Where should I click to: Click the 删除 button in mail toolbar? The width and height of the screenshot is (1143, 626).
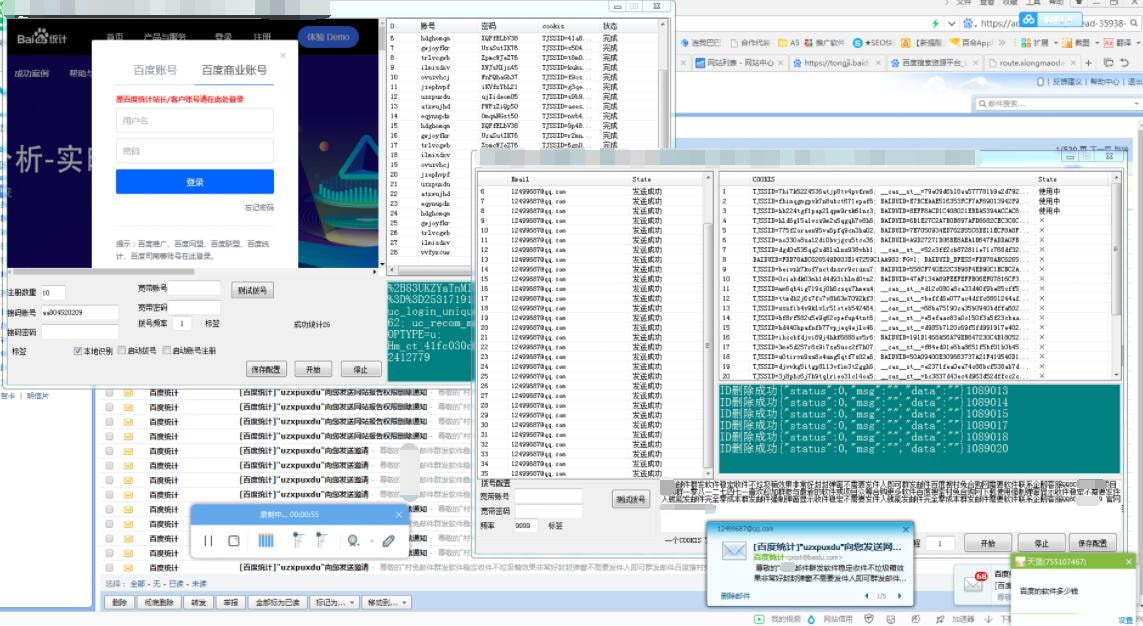coord(120,603)
